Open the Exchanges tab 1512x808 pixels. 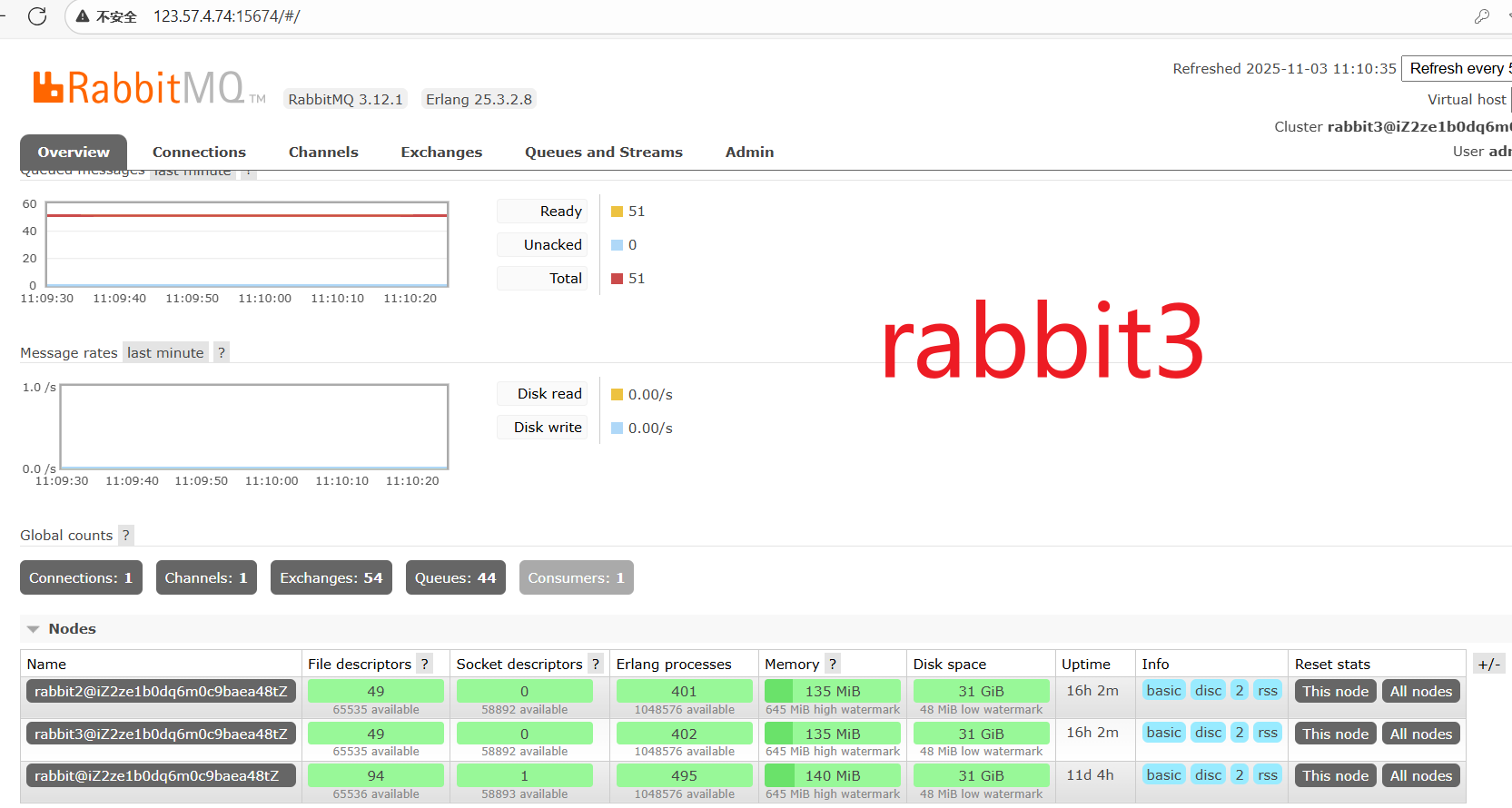point(441,152)
